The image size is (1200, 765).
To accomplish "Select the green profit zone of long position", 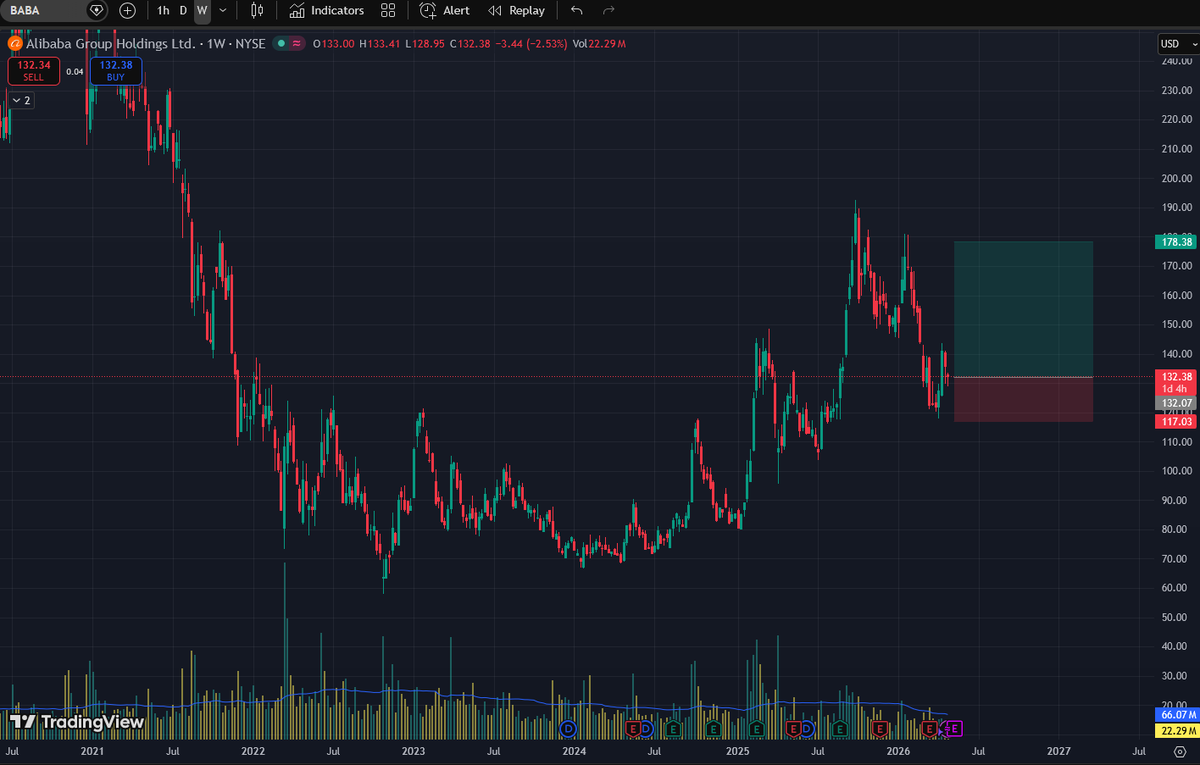I will pyautogui.click(x=1023, y=309).
